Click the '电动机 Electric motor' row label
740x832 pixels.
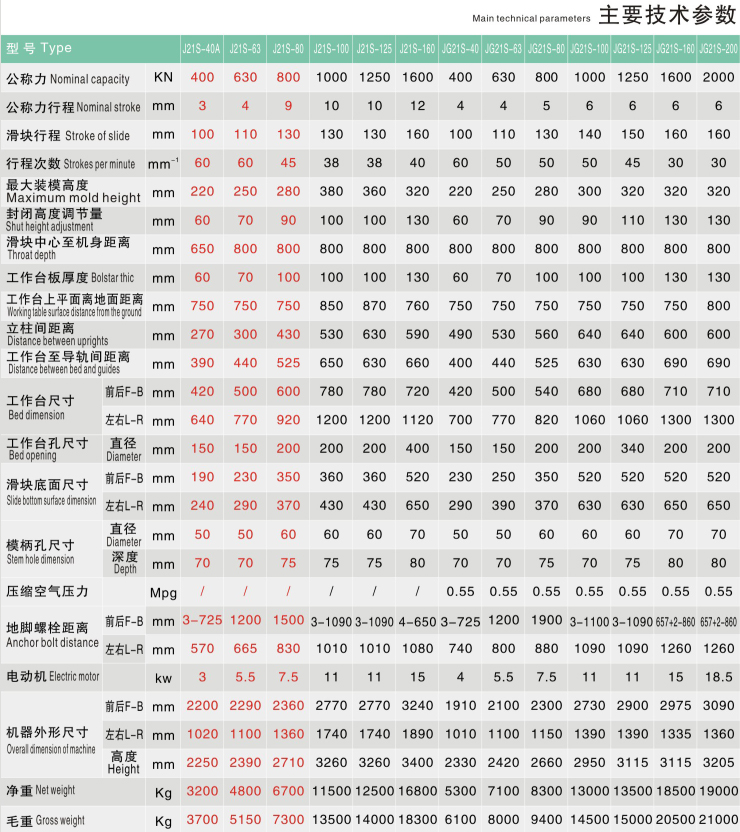53,677
